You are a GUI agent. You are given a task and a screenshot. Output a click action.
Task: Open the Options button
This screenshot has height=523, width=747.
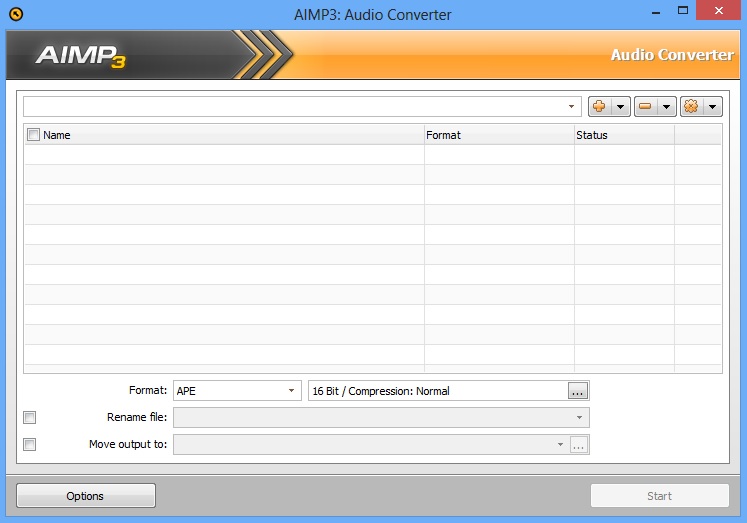(x=86, y=496)
